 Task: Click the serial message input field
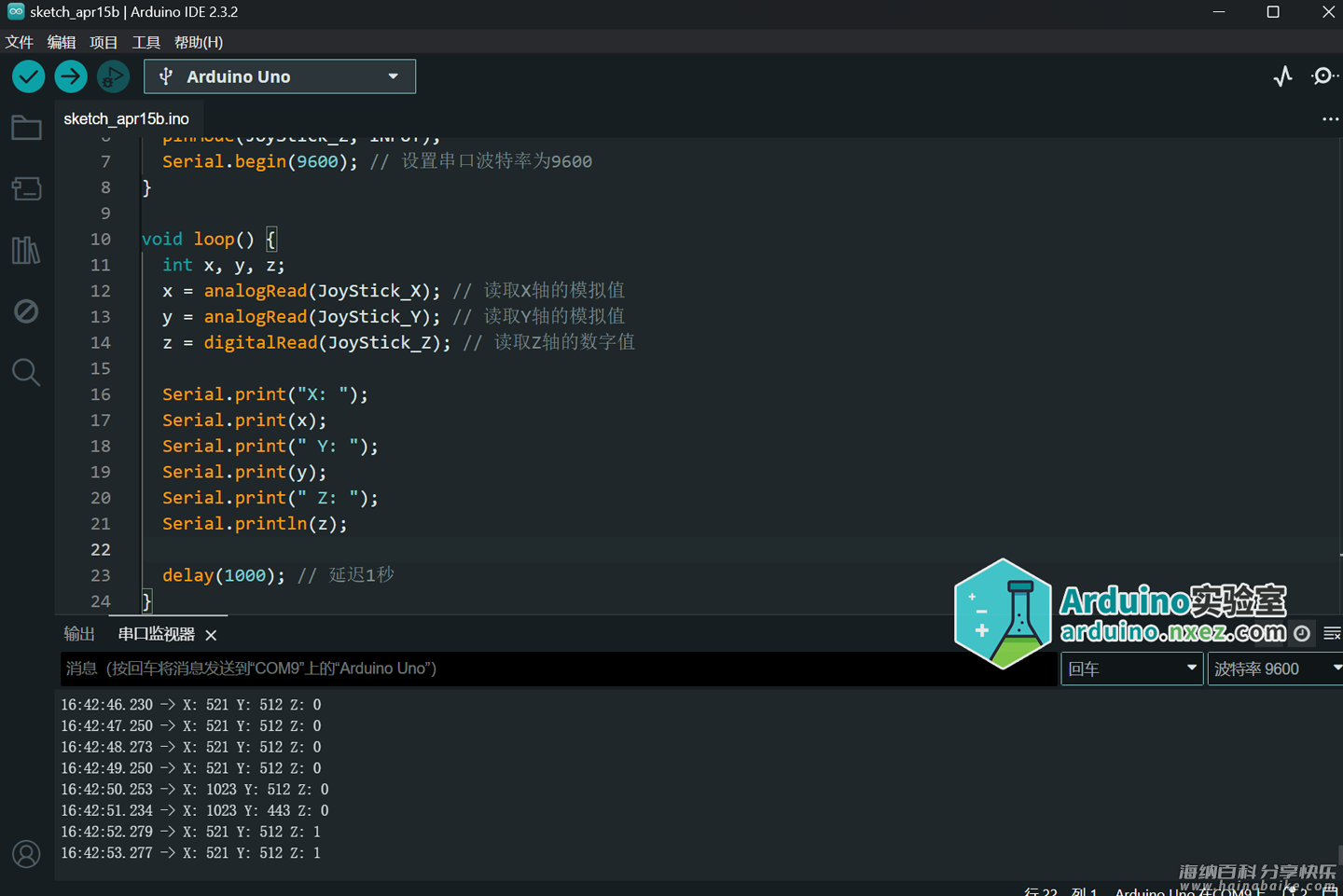pos(558,669)
